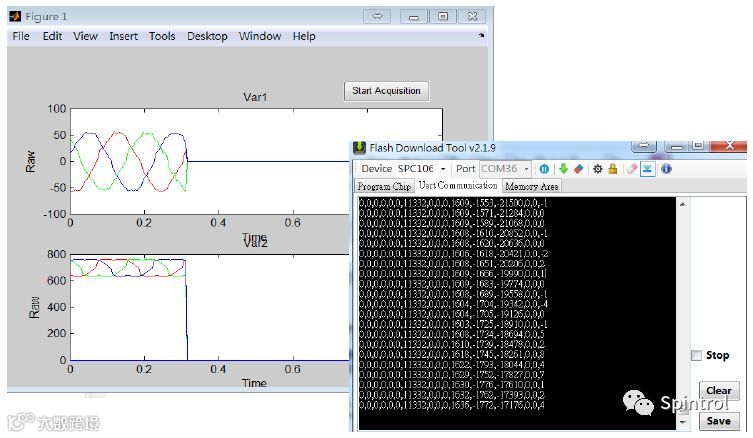Expand the Port COM36 dropdown
This screenshot has width=753, height=438.
pos(526,169)
